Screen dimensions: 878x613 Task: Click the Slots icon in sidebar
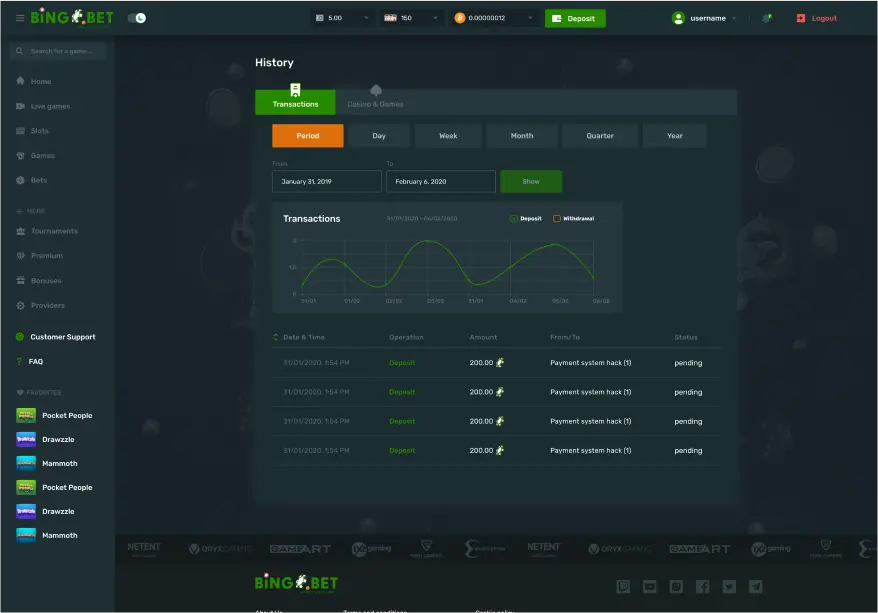21,131
